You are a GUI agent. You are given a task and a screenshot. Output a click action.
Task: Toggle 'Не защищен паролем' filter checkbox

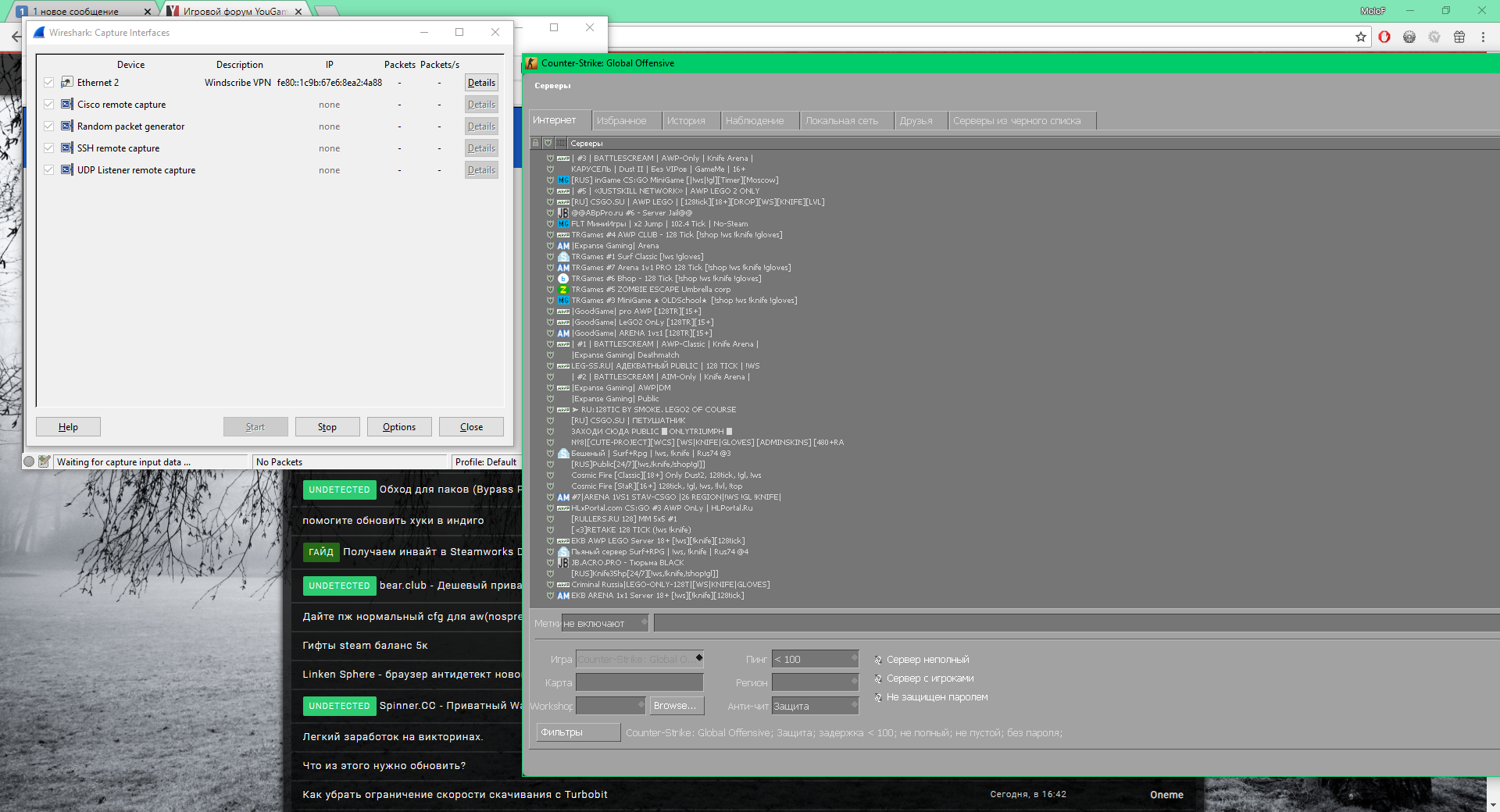(x=878, y=697)
